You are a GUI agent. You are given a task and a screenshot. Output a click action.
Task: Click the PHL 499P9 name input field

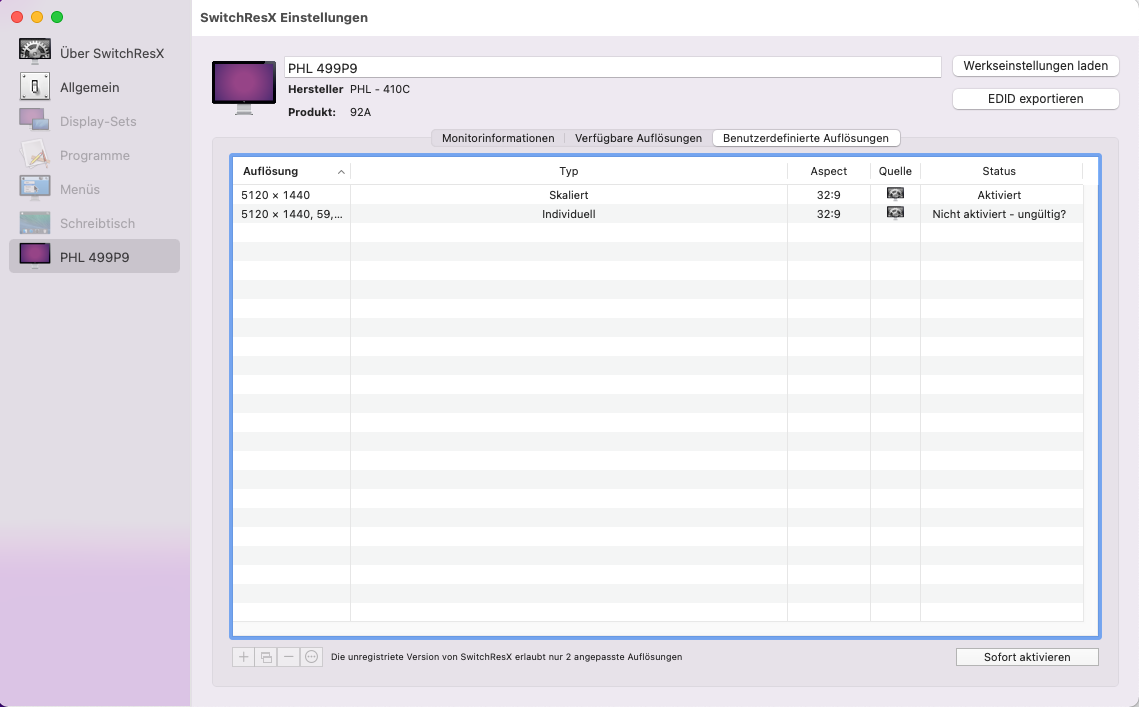tap(612, 68)
